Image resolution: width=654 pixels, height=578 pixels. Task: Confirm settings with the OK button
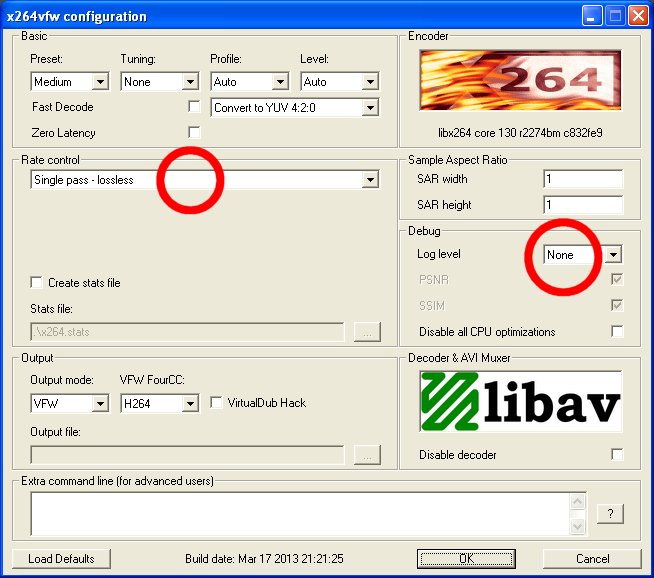(x=466, y=558)
